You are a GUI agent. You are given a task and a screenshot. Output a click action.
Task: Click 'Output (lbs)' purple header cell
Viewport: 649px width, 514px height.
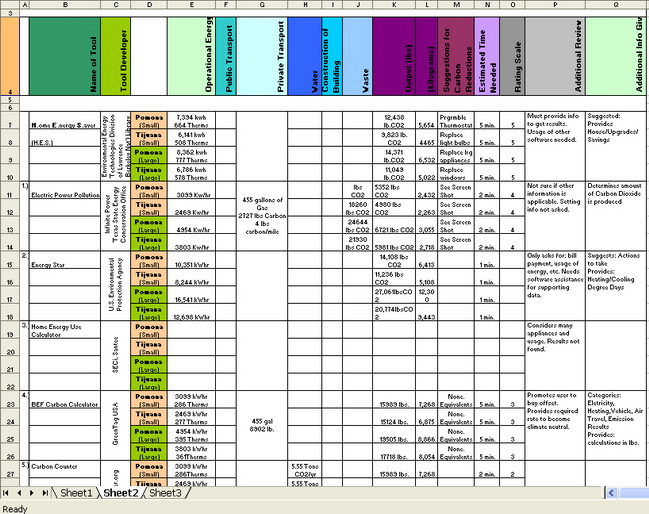(394, 56)
